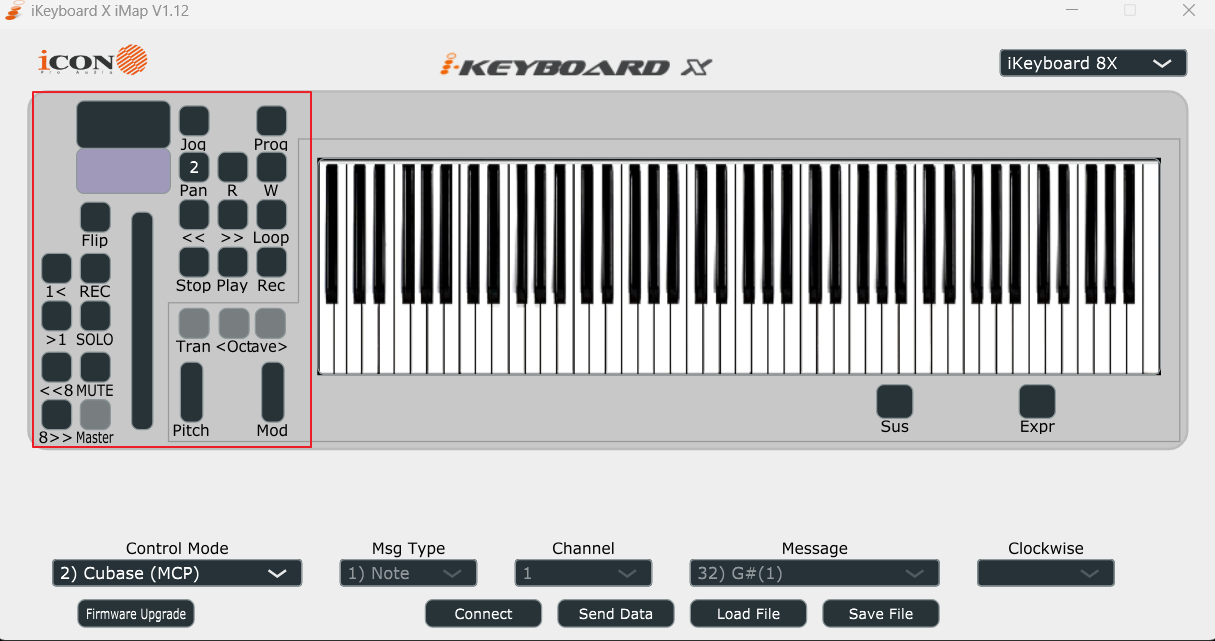Select the Mod wheel strip
This screenshot has width=1215, height=641.
(x=272, y=391)
